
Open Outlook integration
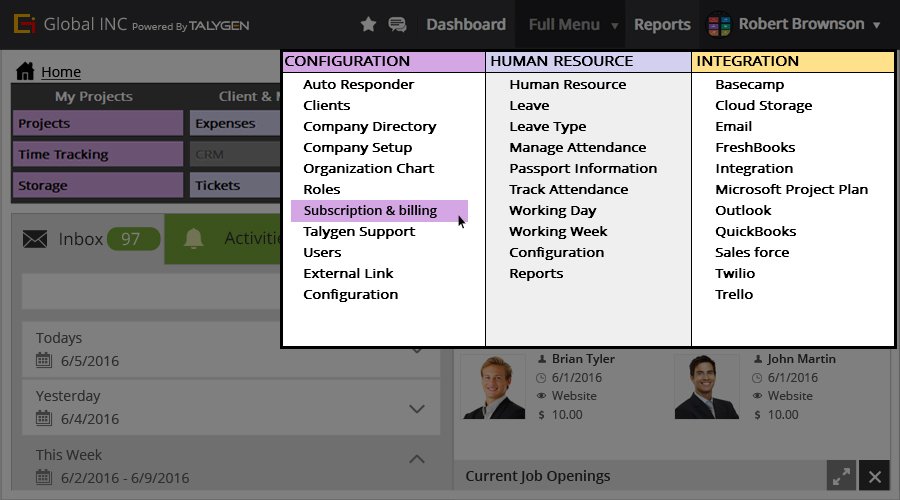[743, 211]
